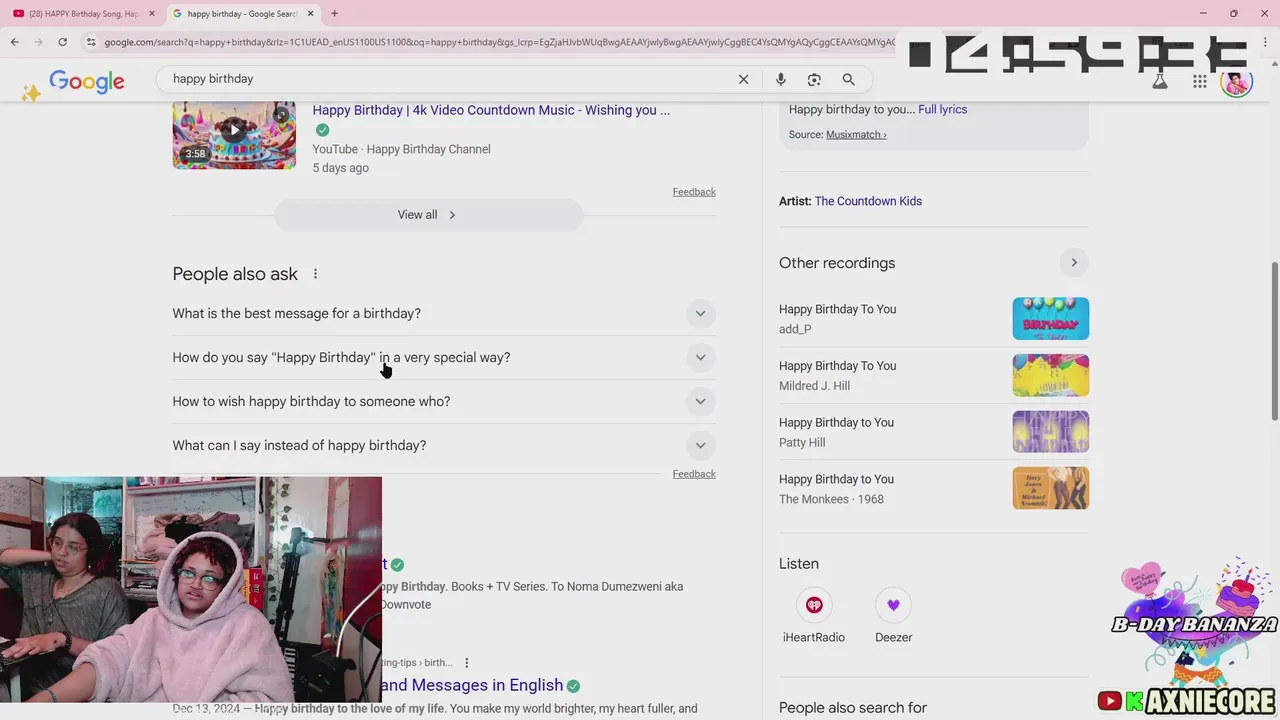This screenshot has height=720, width=1280.
Task: Expand 'What is the best message for a birthday?'
Action: 444,314
